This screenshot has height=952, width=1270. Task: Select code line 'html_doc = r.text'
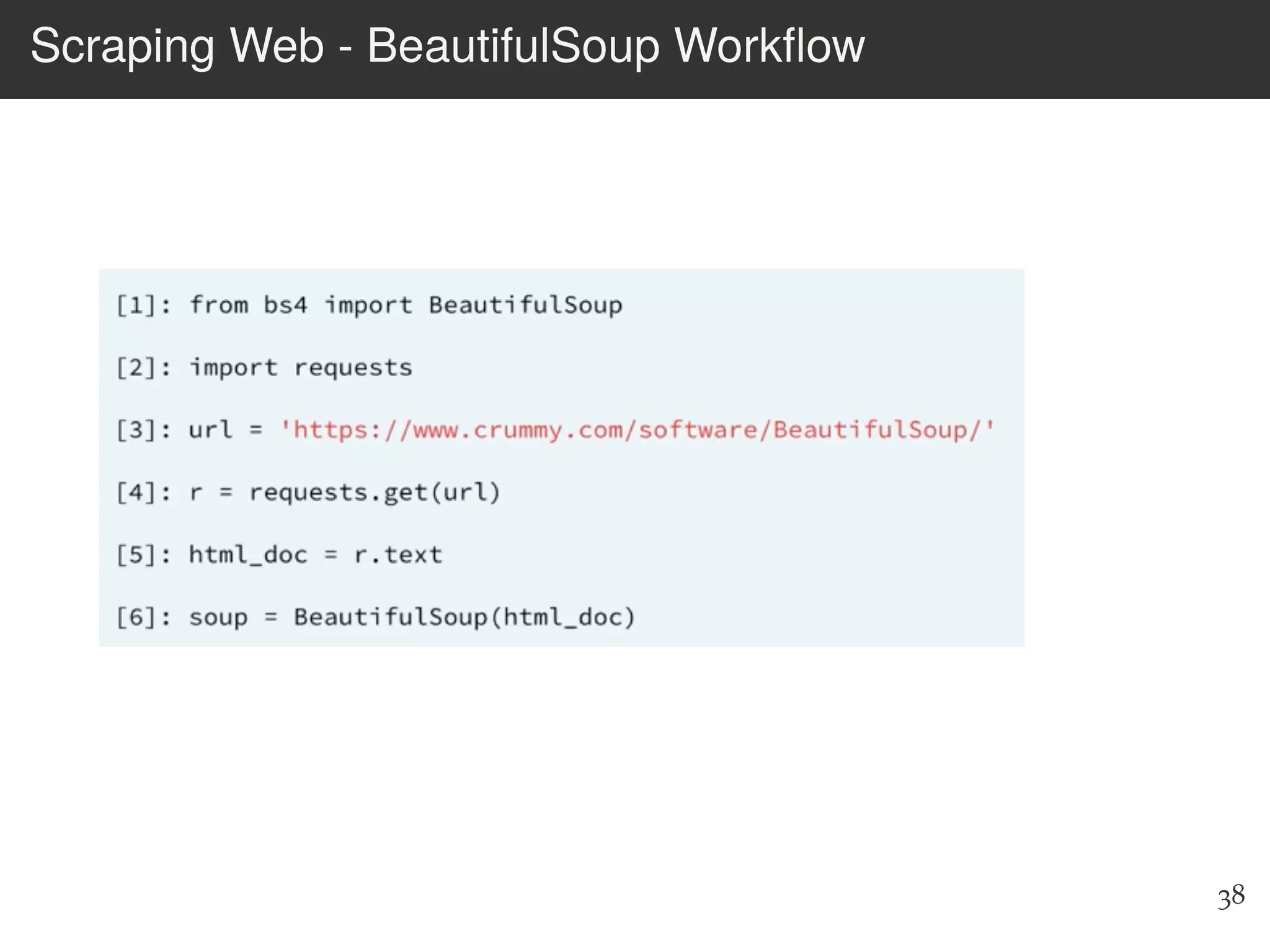pos(315,555)
